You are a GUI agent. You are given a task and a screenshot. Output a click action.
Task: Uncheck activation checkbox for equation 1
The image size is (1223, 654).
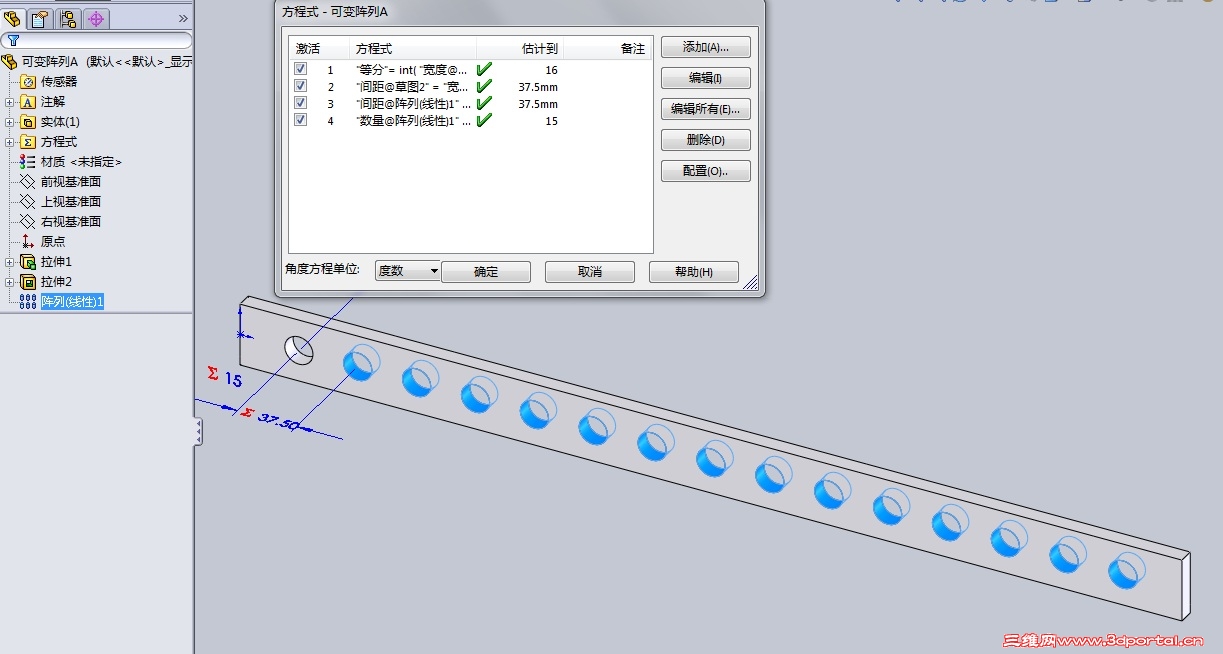tap(301, 70)
